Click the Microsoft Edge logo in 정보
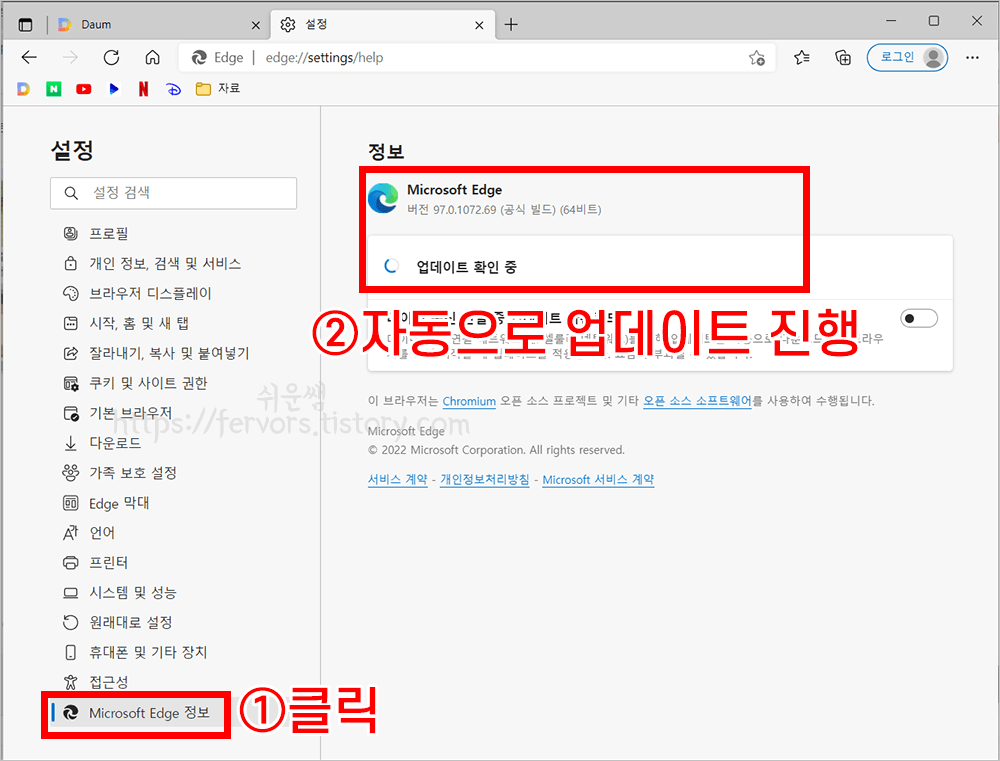This screenshot has height=761, width=1000. (383, 198)
